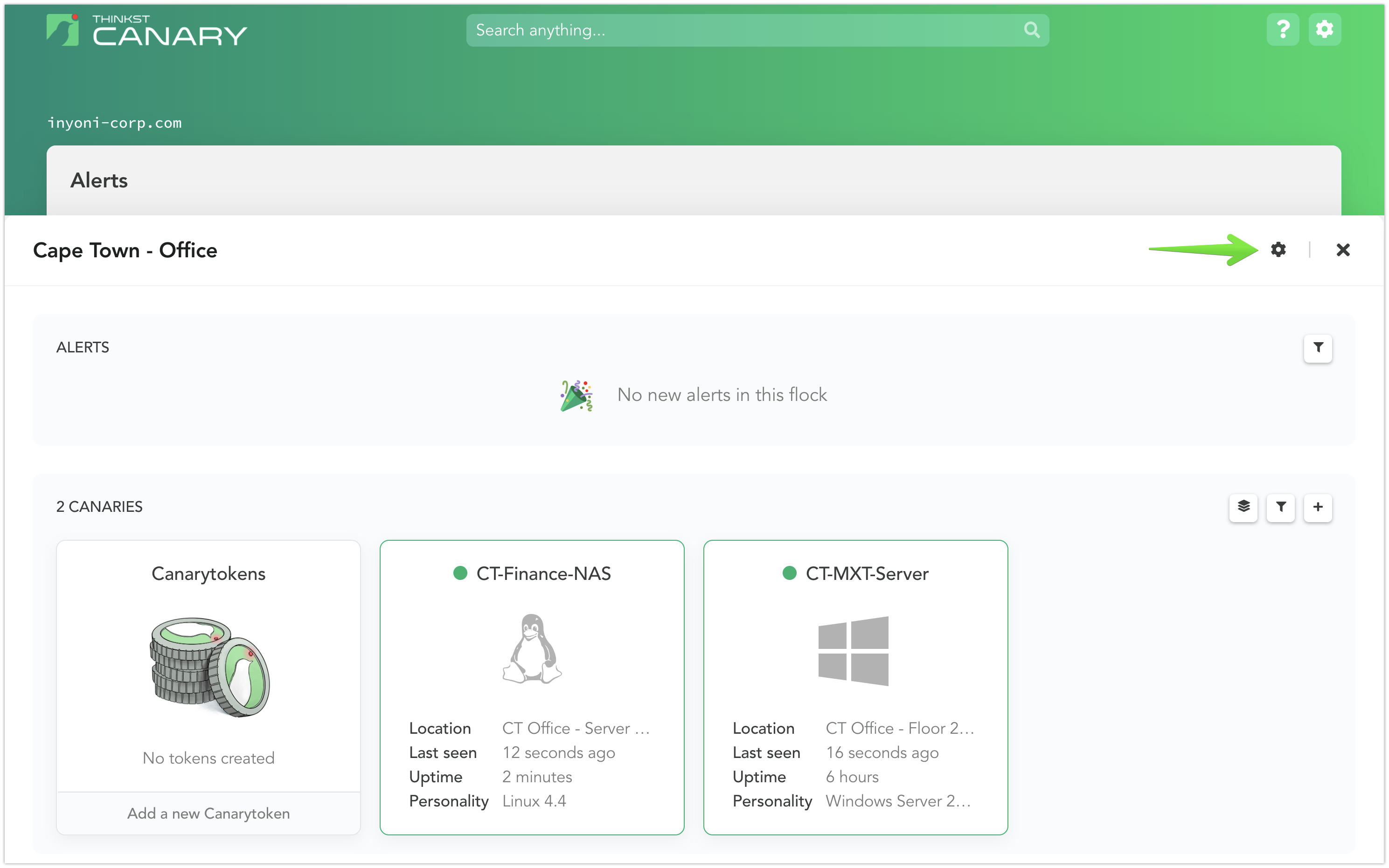Click the Thinkst Canary logo
1389x868 pixels.
point(146,30)
